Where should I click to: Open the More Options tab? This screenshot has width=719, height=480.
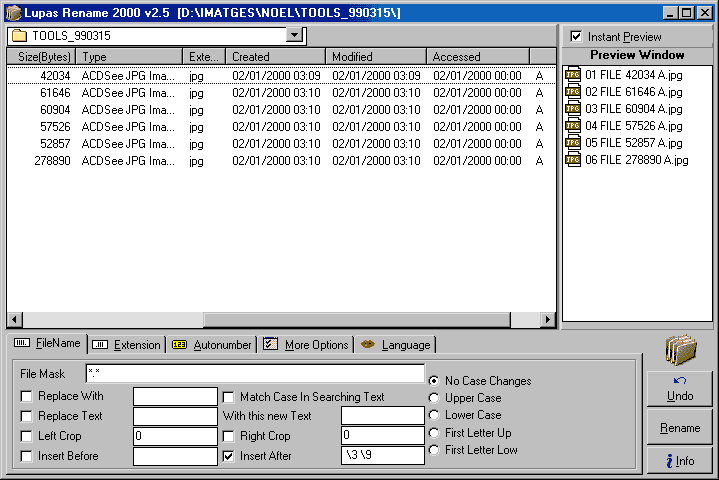coord(305,345)
